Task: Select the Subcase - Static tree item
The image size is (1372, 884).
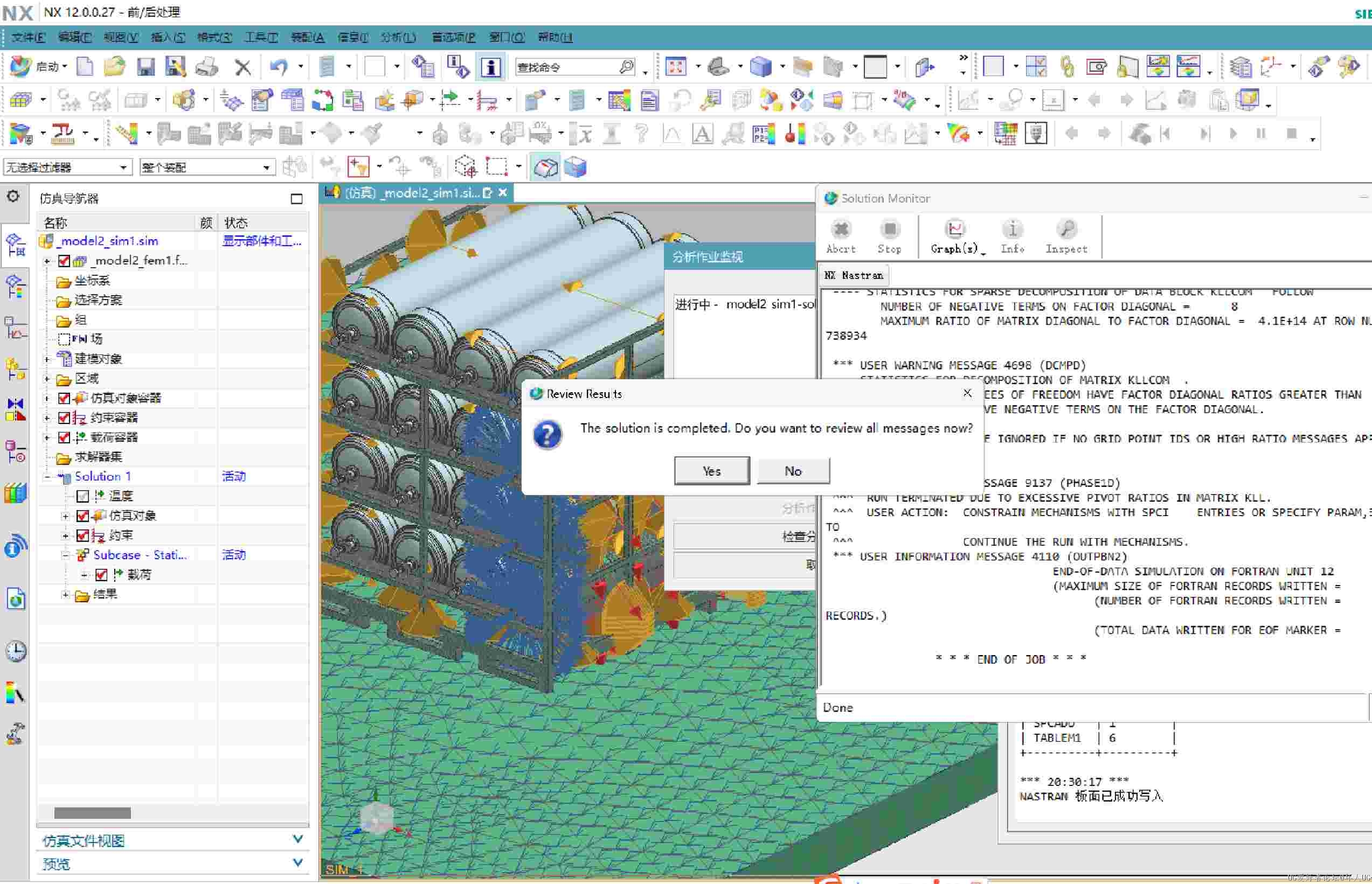Action: tap(140, 555)
